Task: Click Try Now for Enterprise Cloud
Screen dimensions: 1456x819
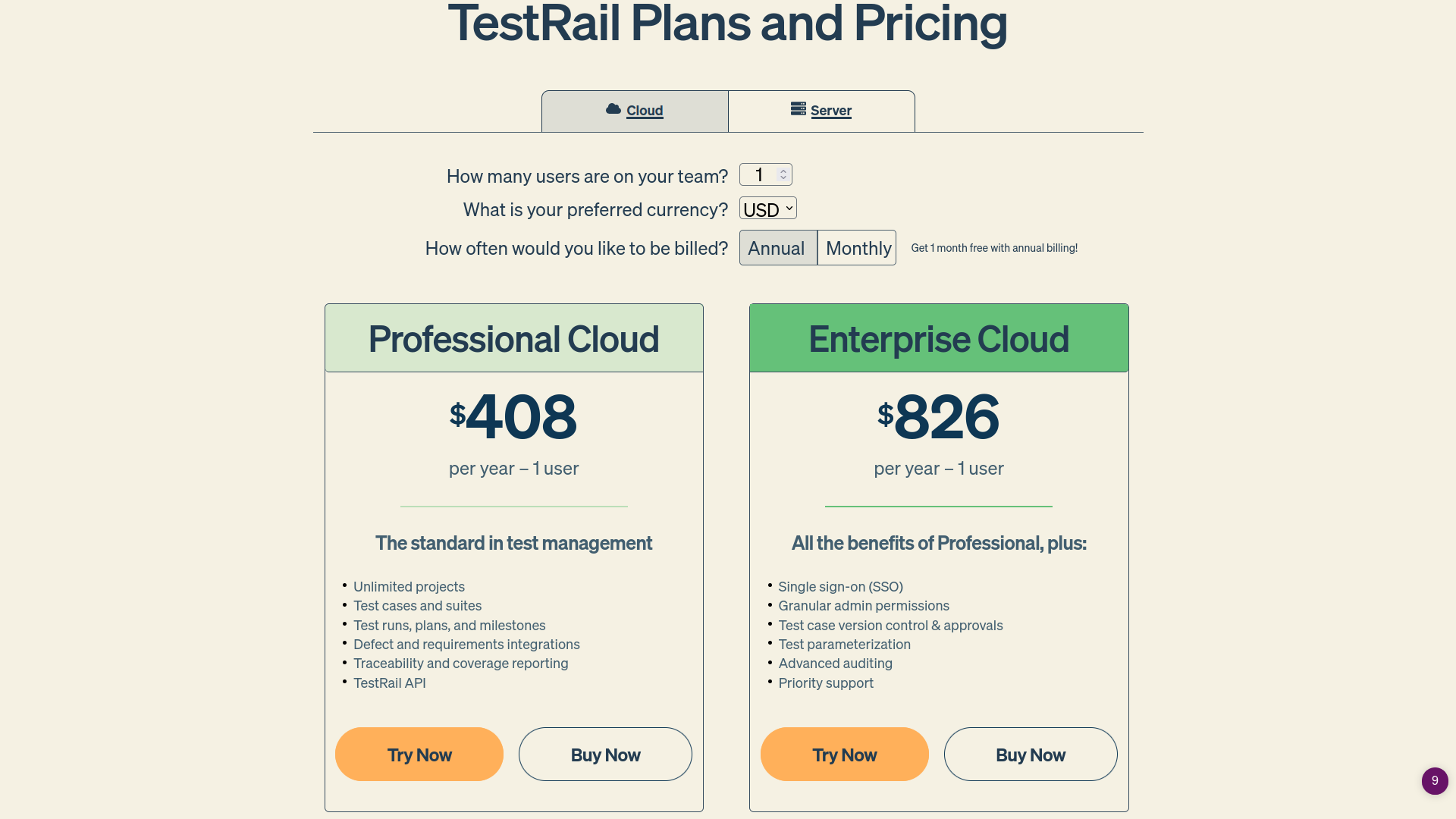Action: click(x=844, y=754)
